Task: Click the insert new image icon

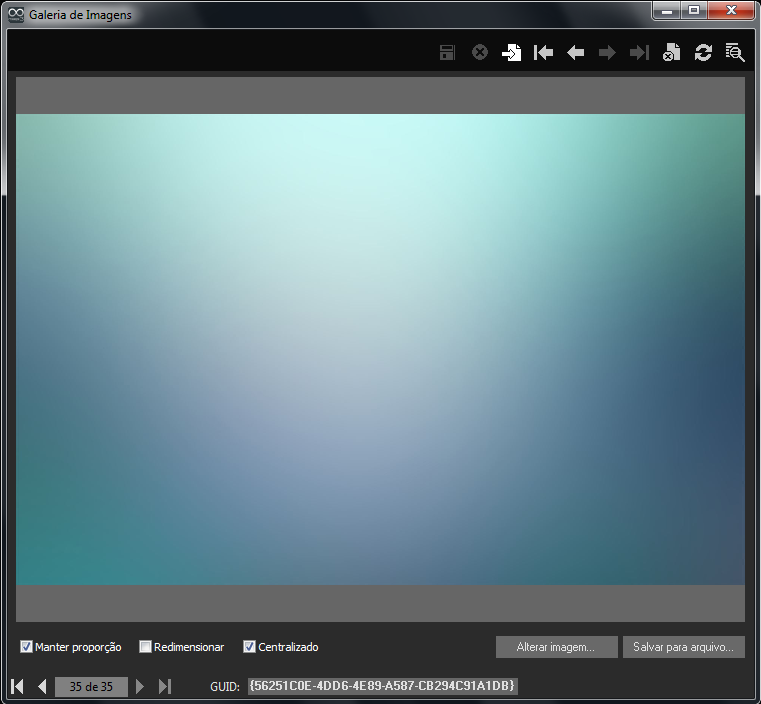Action: (511, 53)
